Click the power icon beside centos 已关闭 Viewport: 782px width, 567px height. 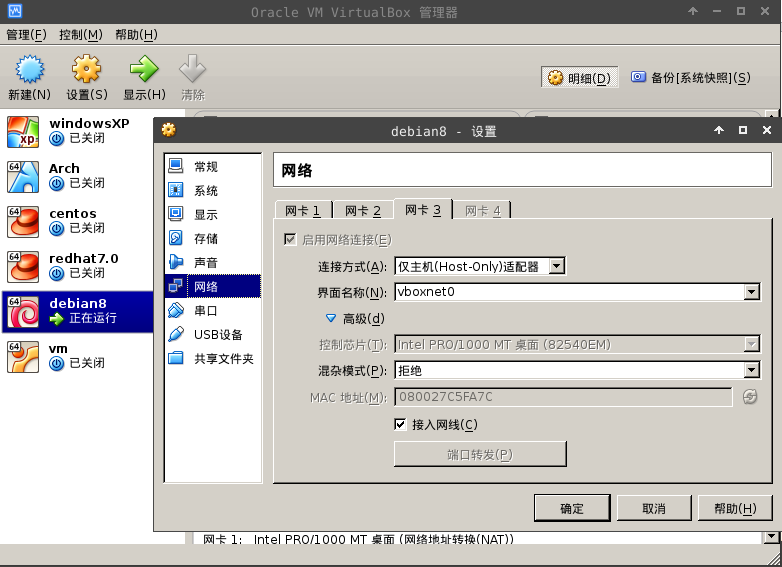[56, 228]
